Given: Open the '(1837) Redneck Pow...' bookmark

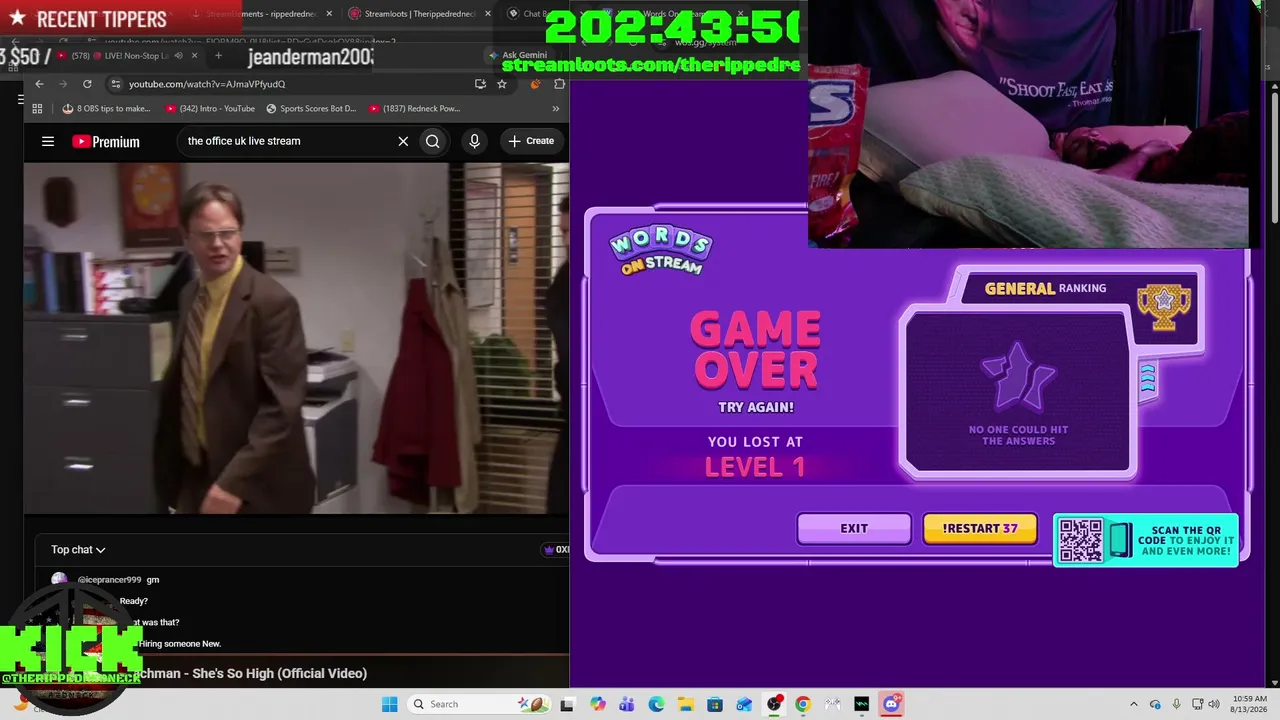Looking at the screenshot, I should [414, 108].
